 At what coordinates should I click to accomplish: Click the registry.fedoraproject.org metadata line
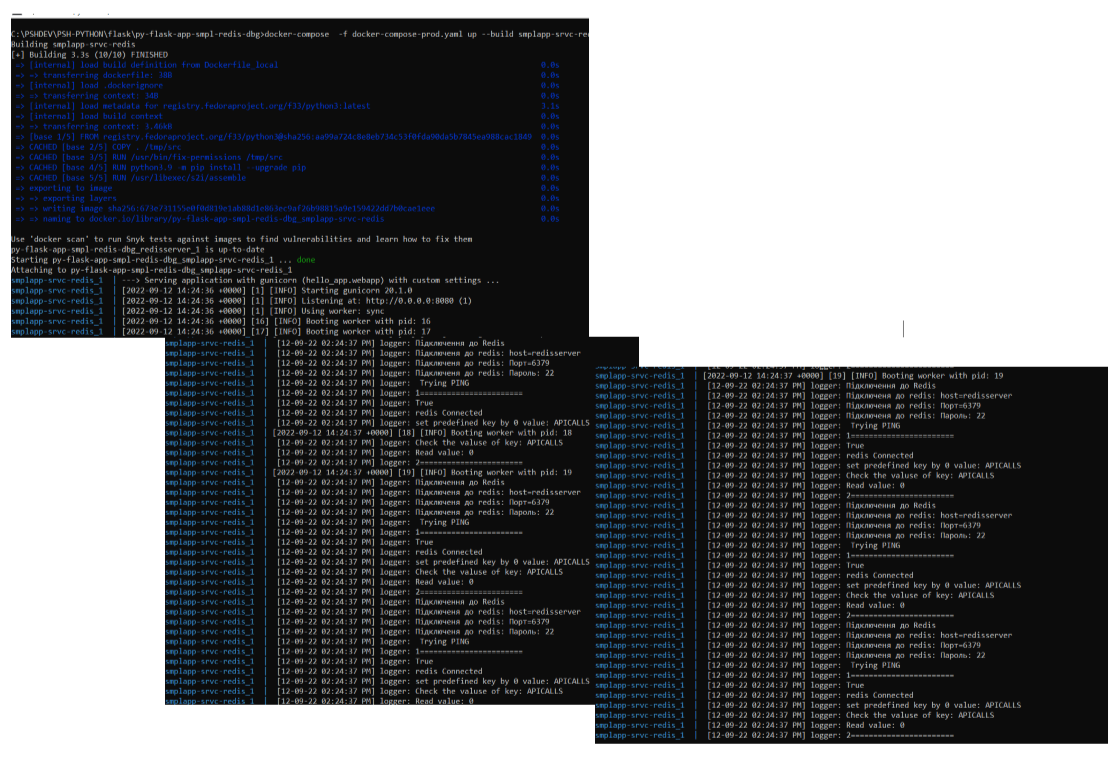(x=200, y=106)
